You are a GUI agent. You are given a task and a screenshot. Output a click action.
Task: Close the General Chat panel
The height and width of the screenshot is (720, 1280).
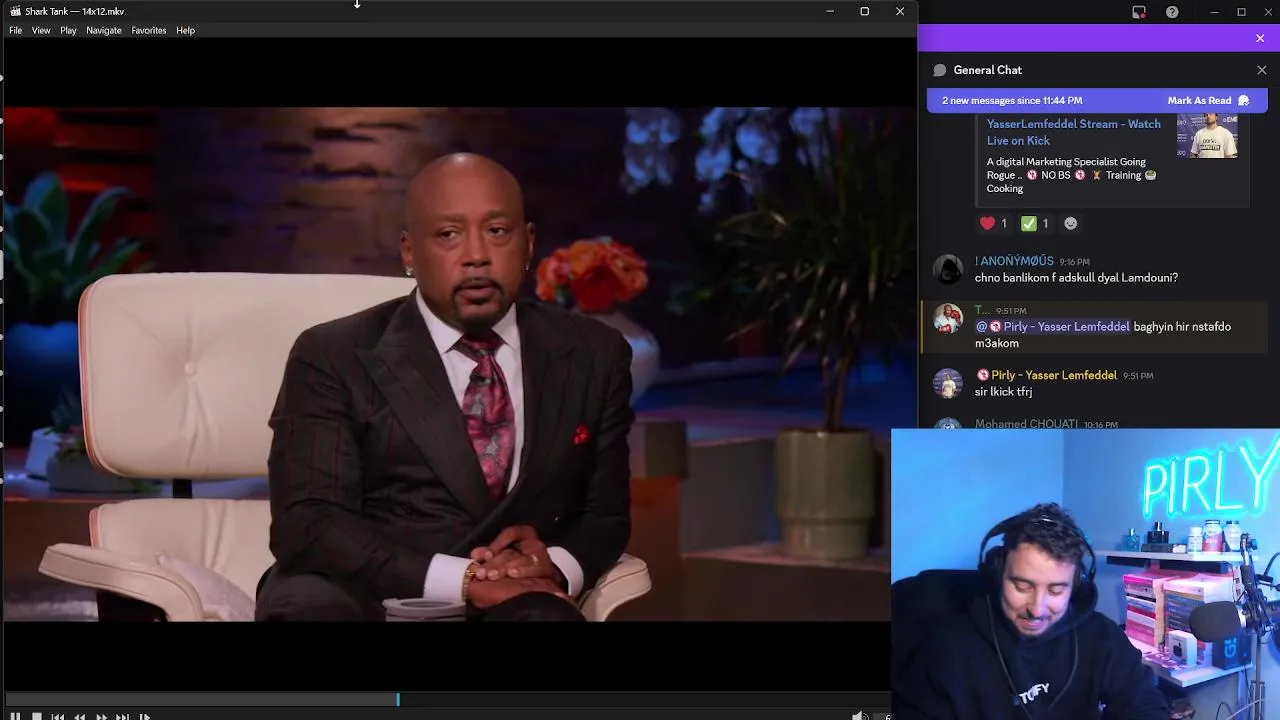1262,70
